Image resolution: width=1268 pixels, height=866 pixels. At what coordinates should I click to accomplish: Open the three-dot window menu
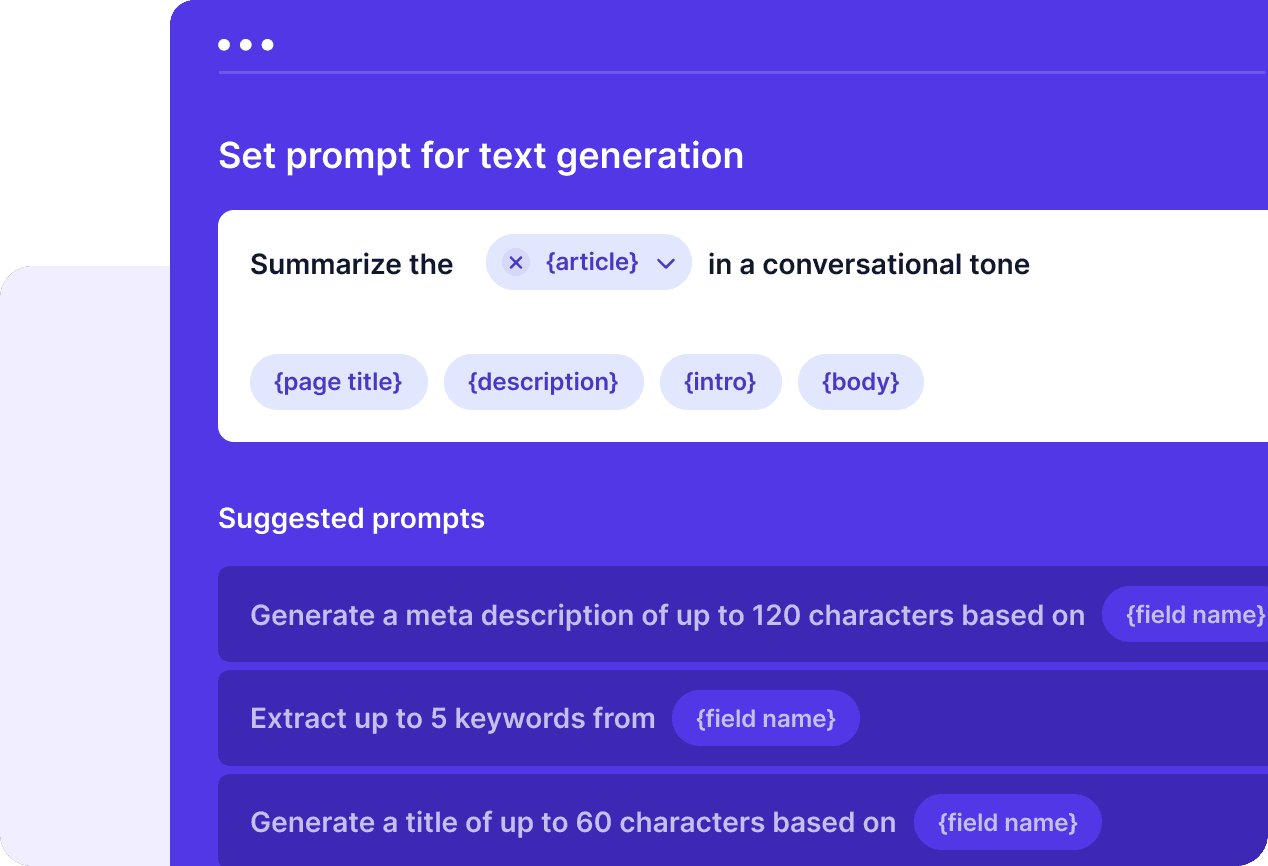246,45
